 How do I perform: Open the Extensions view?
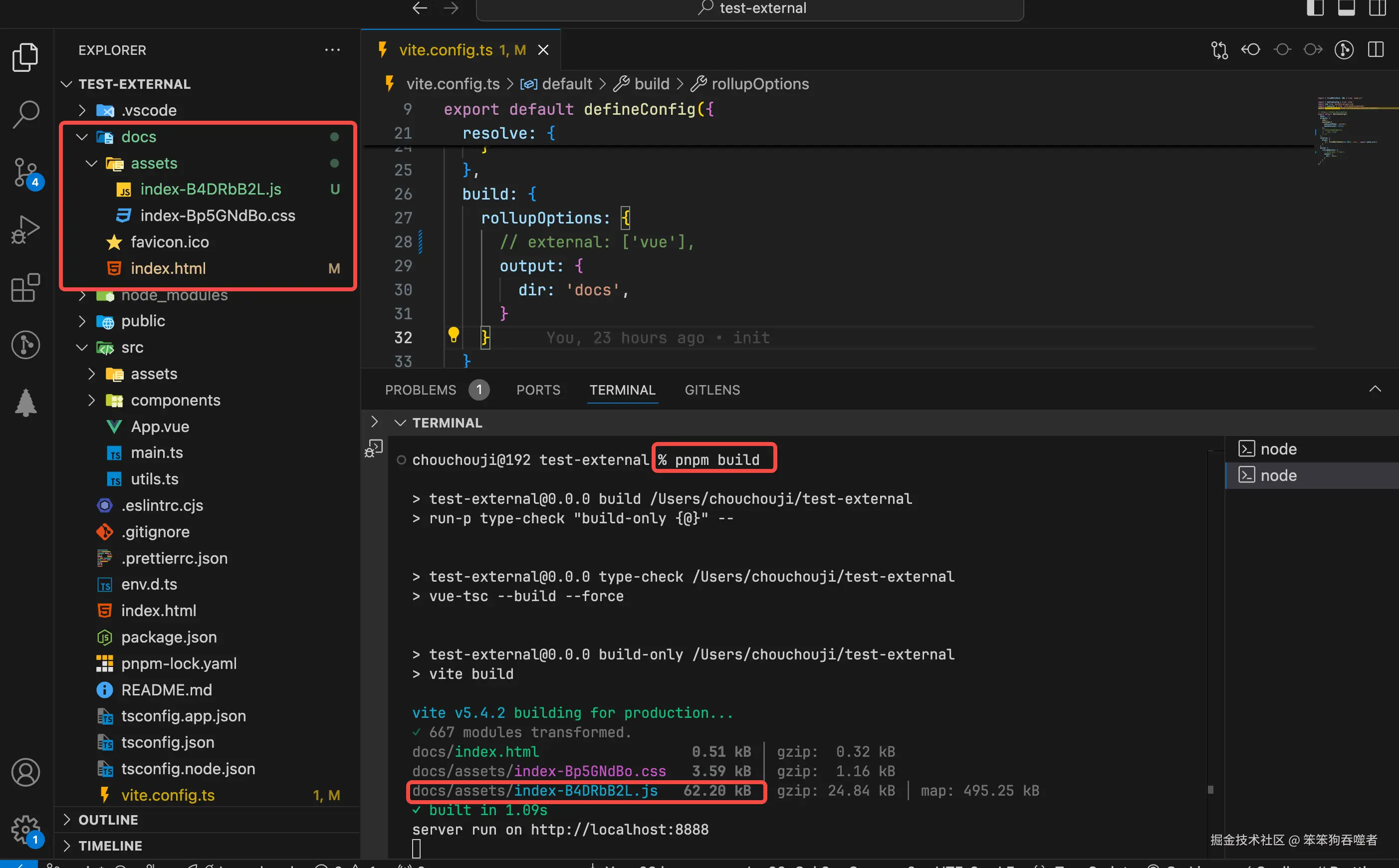(x=25, y=287)
